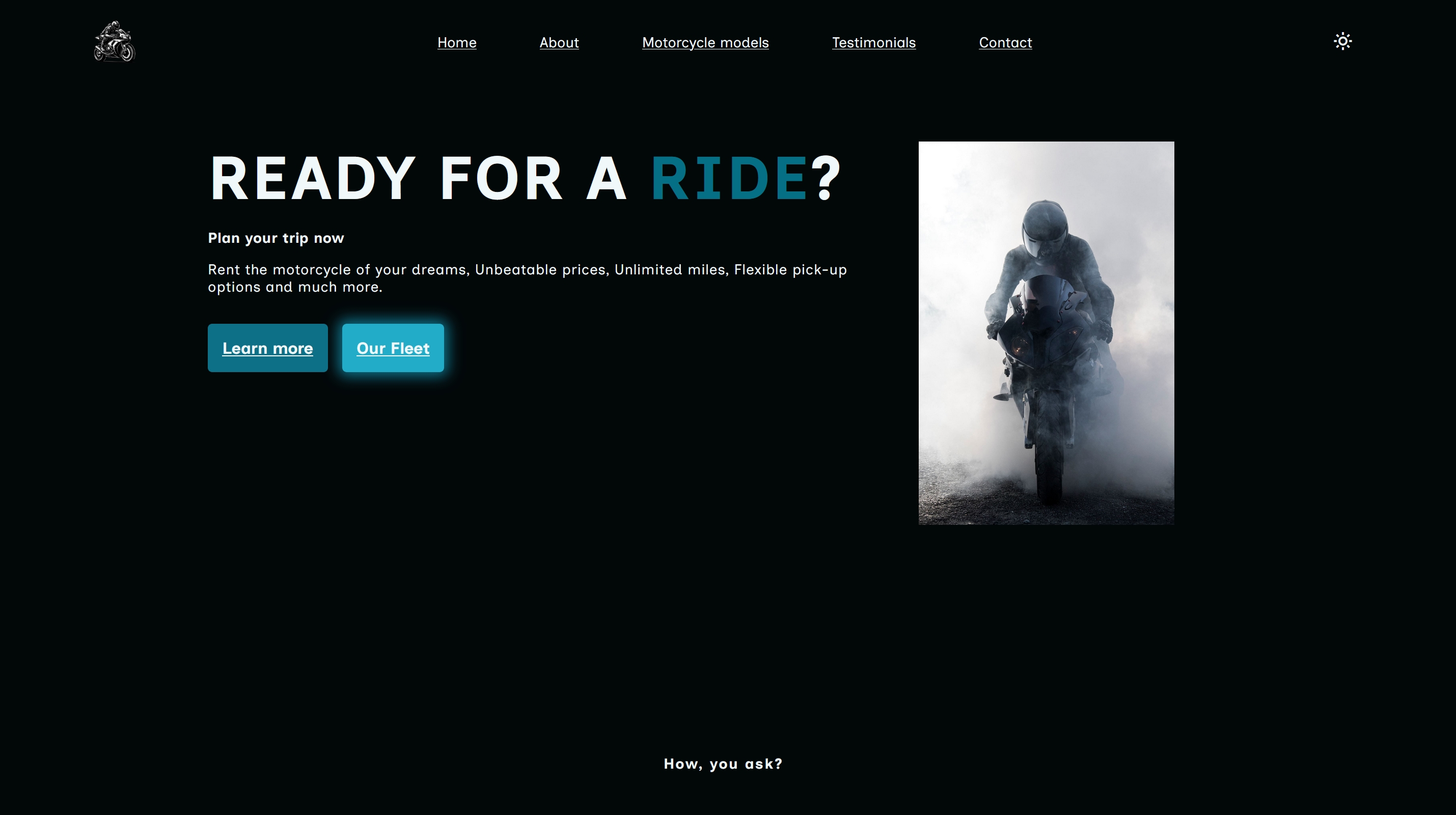
Task: Click the rider's helmet in the photo
Action: (1044, 229)
